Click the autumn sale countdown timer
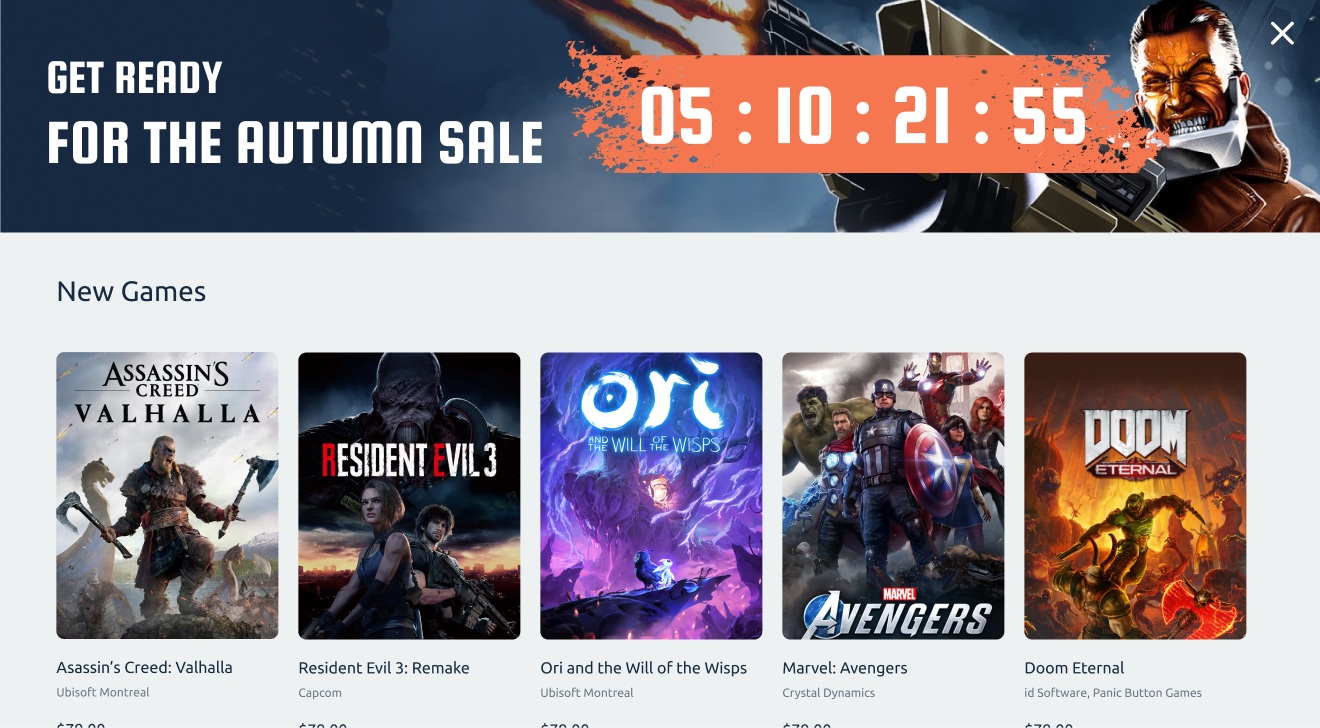The image size is (1320, 728). tap(862, 116)
